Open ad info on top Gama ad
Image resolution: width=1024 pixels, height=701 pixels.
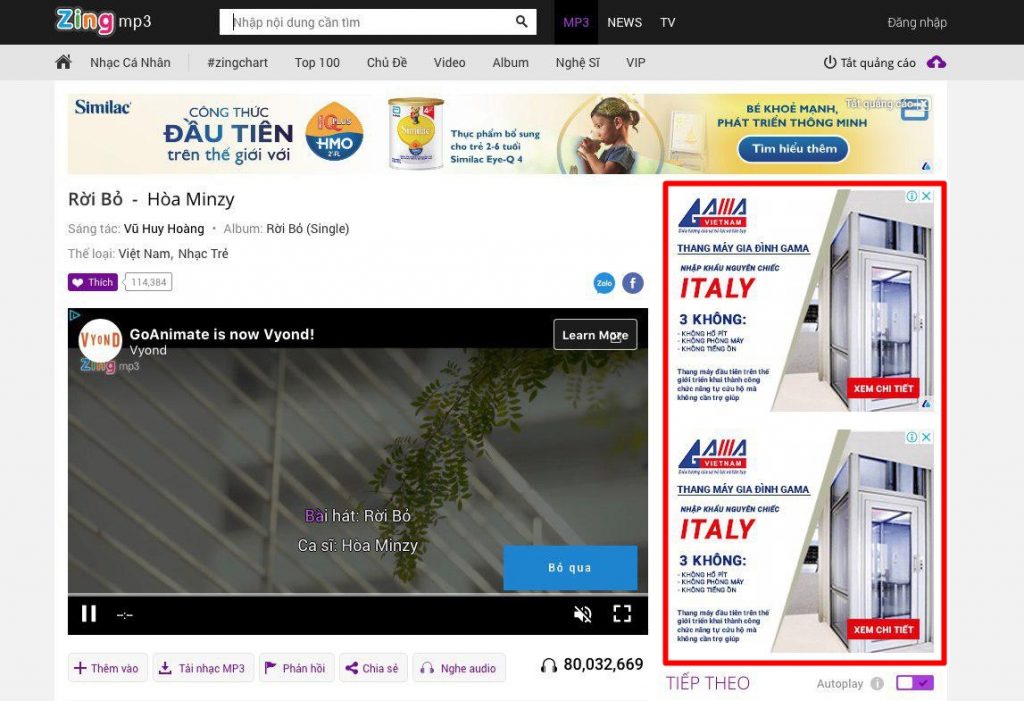(x=912, y=196)
